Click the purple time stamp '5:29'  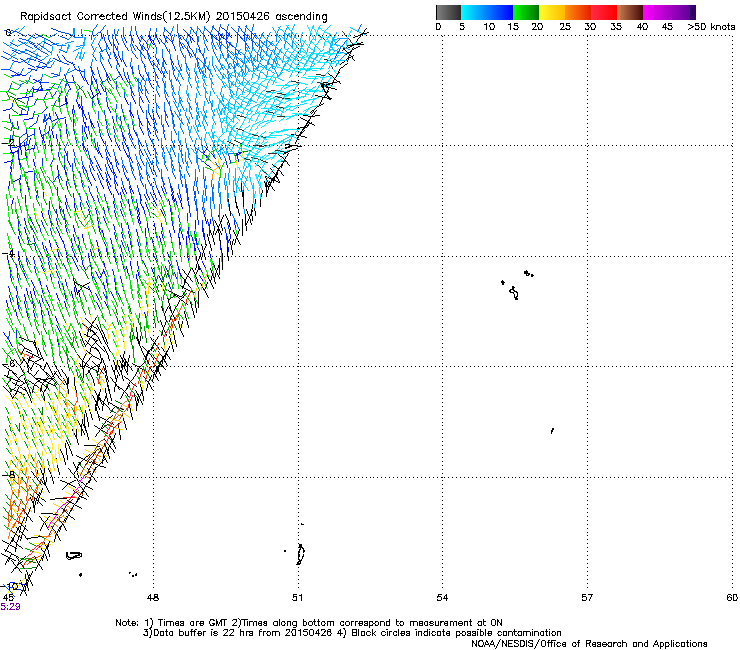(10, 607)
